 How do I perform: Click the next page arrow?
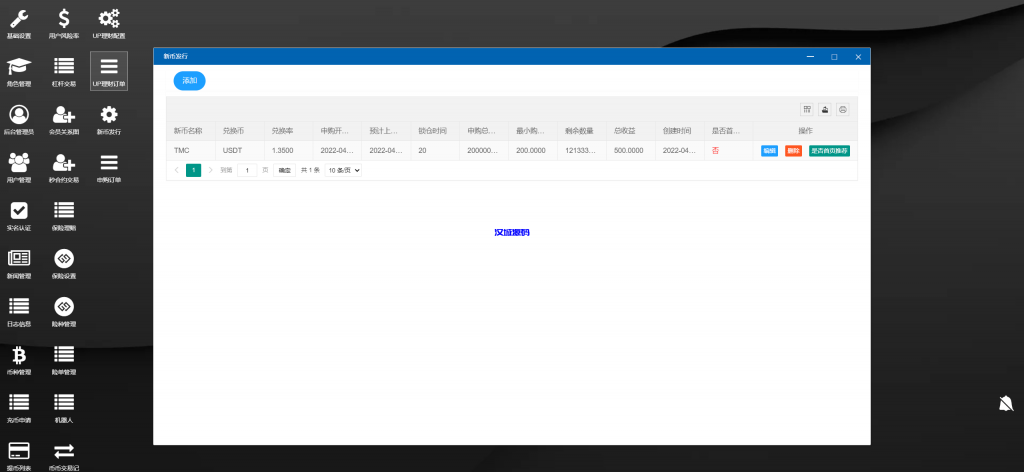tap(210, 170)
